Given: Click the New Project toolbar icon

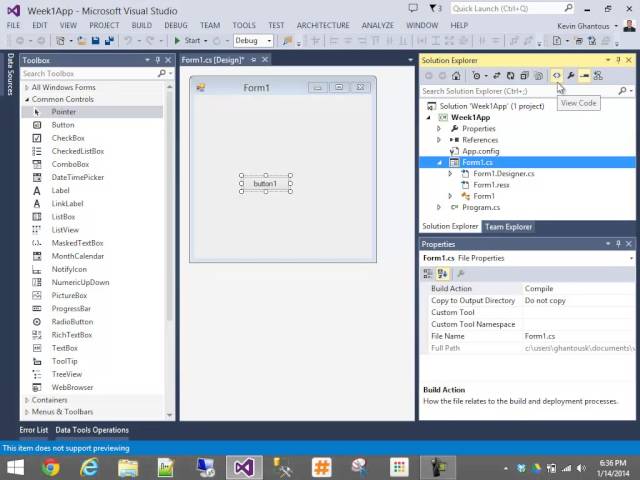Looking at the screenshot, I should tap(60, 40).
